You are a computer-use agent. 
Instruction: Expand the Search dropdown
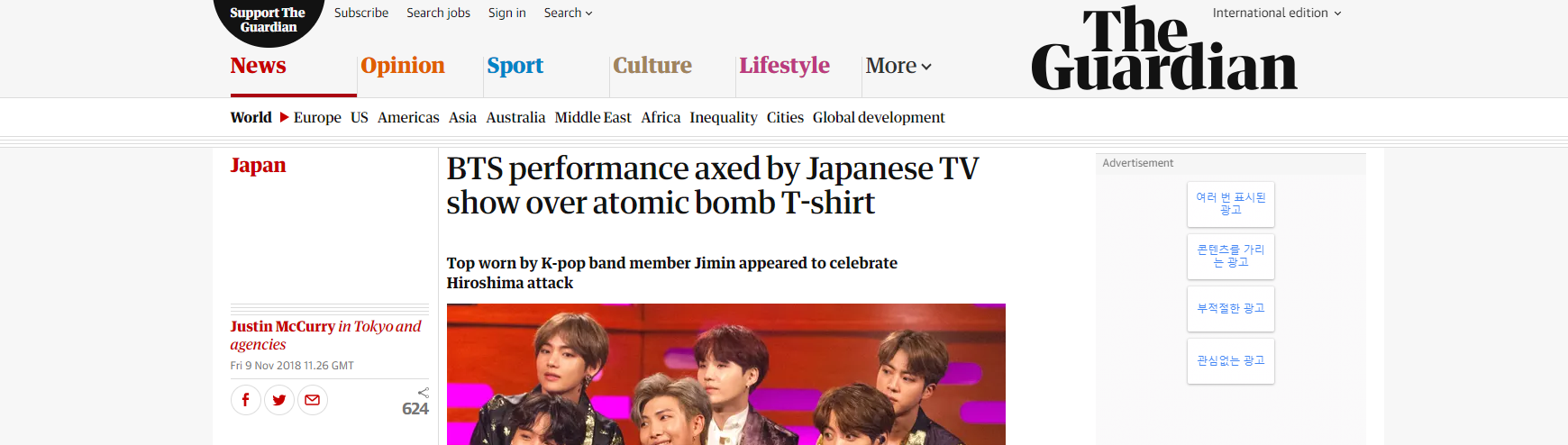click(x=568, y=13)
